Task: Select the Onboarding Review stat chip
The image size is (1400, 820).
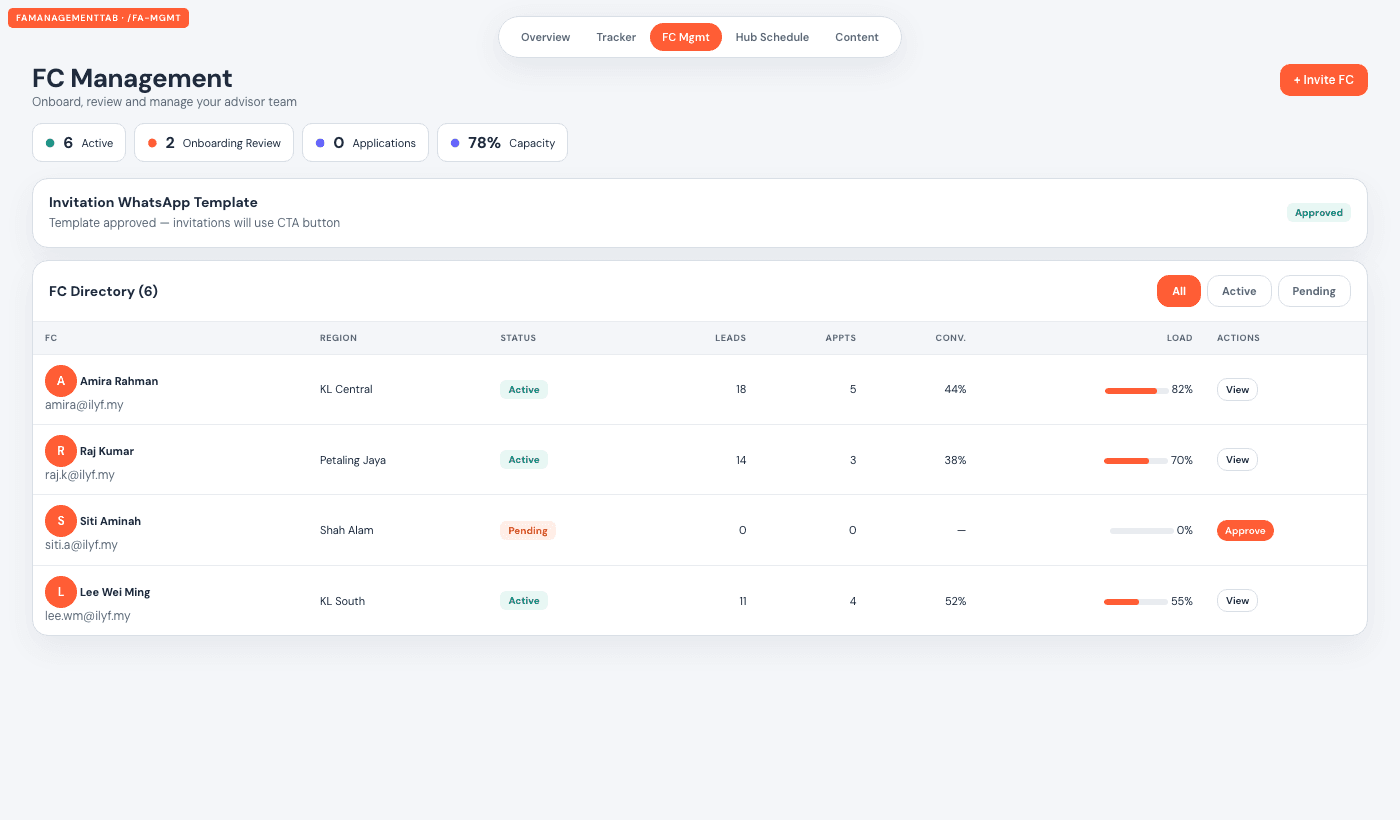Action: pos(214,143)
